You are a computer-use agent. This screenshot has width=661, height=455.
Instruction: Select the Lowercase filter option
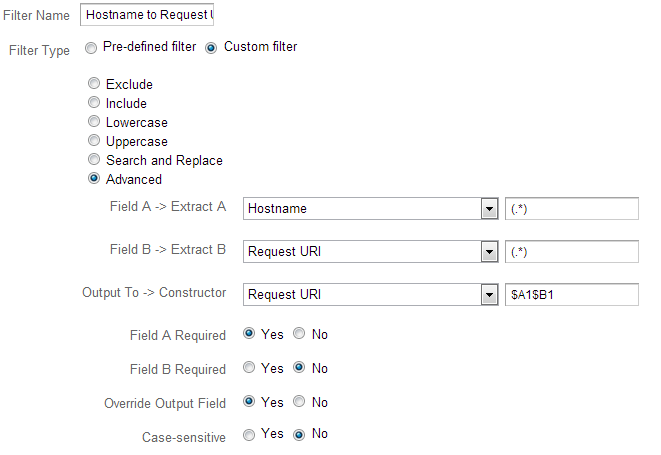95,123
